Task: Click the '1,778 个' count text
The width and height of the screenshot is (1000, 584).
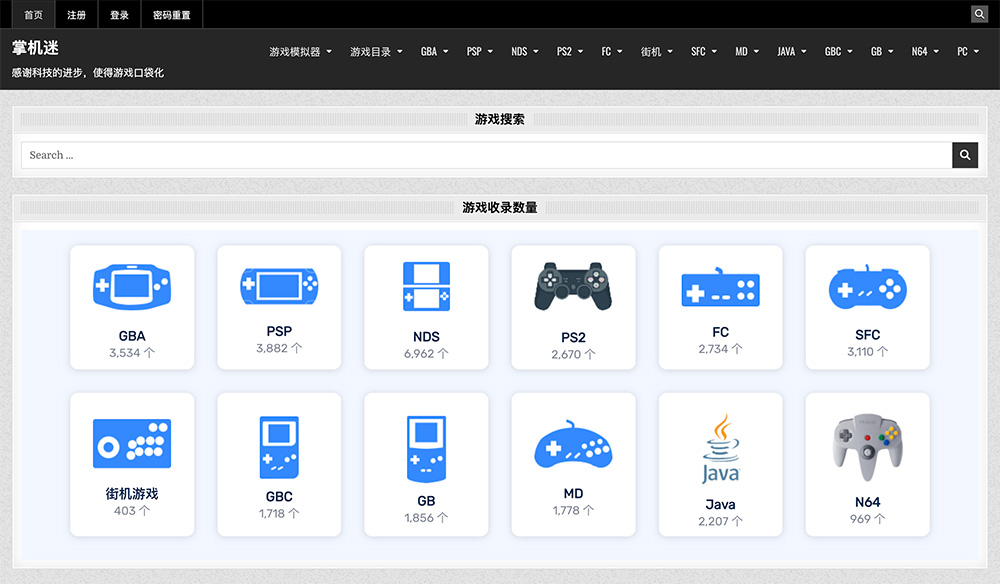Action: (573, 510)
